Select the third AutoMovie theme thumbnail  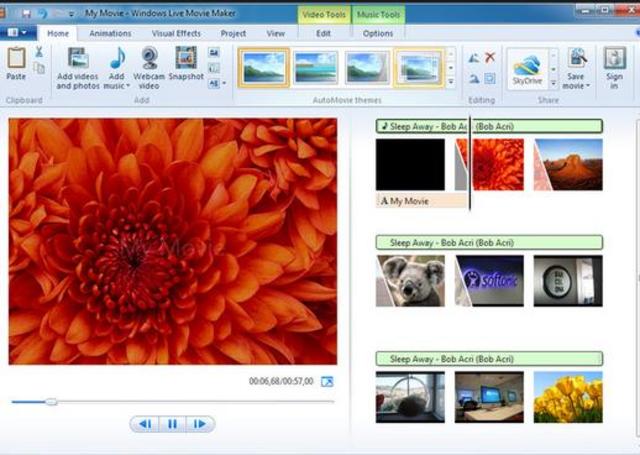point(367,68)
